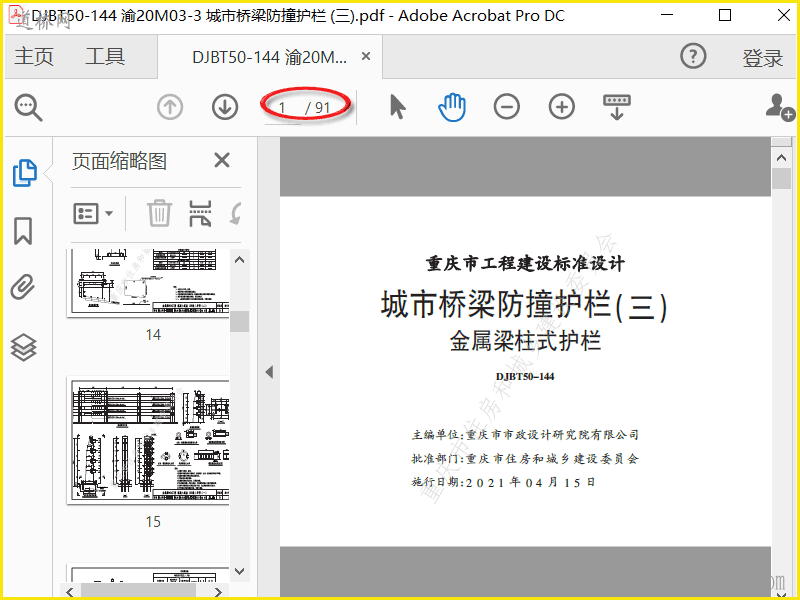Zoom out with the minus icon
The image size is (800, 600).
(x=507, y=107)
